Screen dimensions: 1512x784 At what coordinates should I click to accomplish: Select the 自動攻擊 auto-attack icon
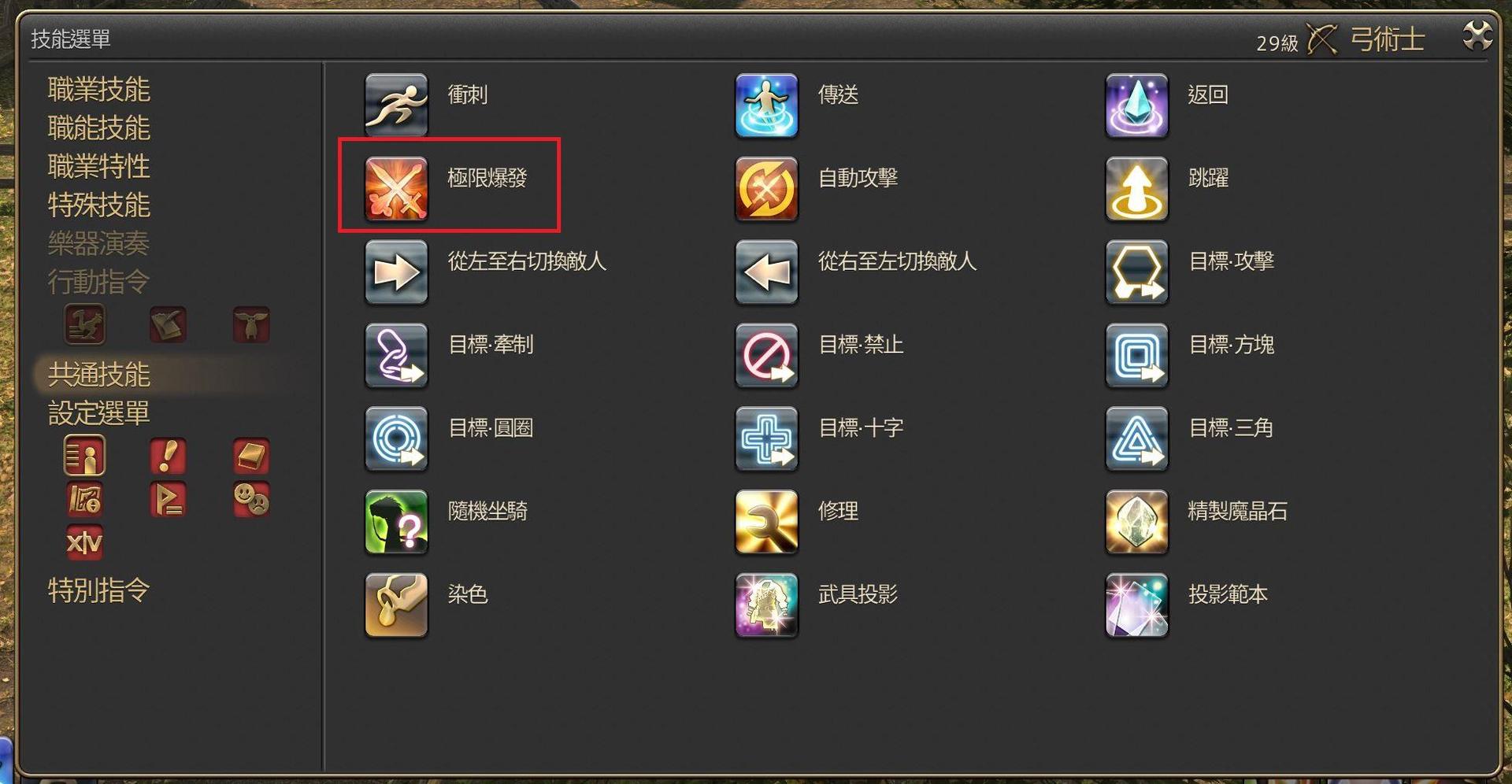(x=766, y=189)
